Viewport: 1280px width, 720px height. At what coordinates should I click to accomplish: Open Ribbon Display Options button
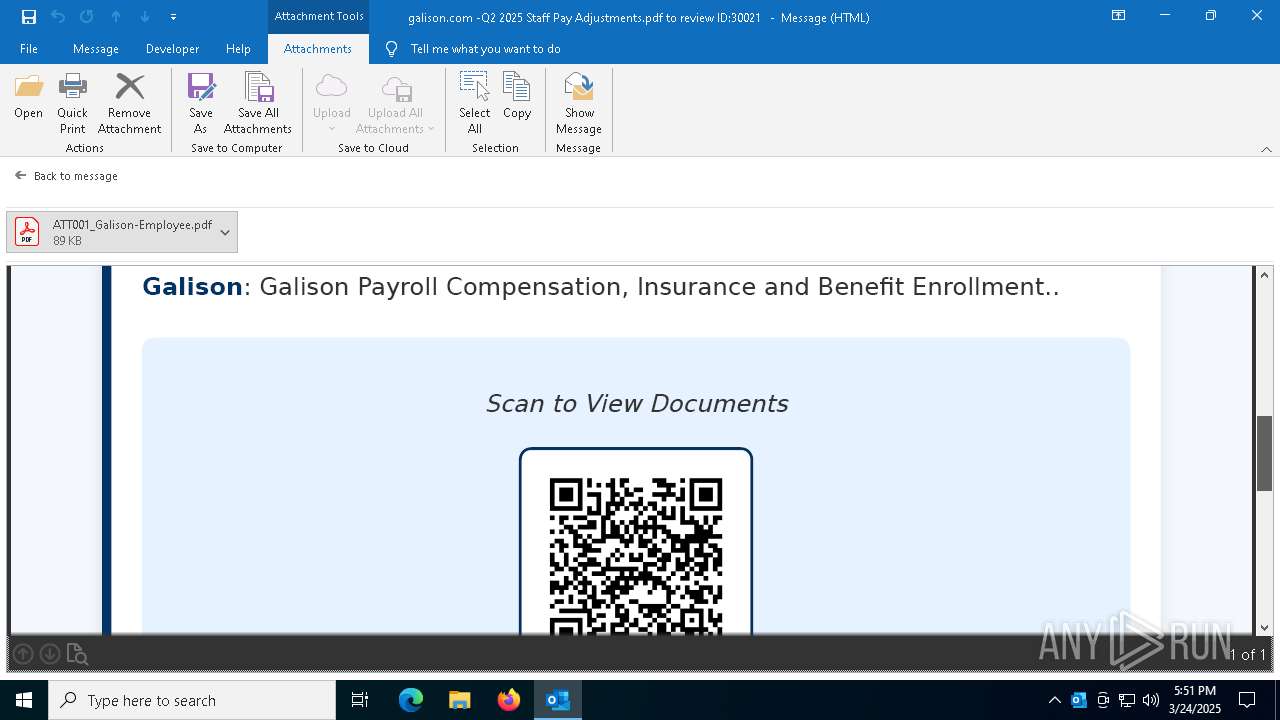click(x=1119, y=16)
